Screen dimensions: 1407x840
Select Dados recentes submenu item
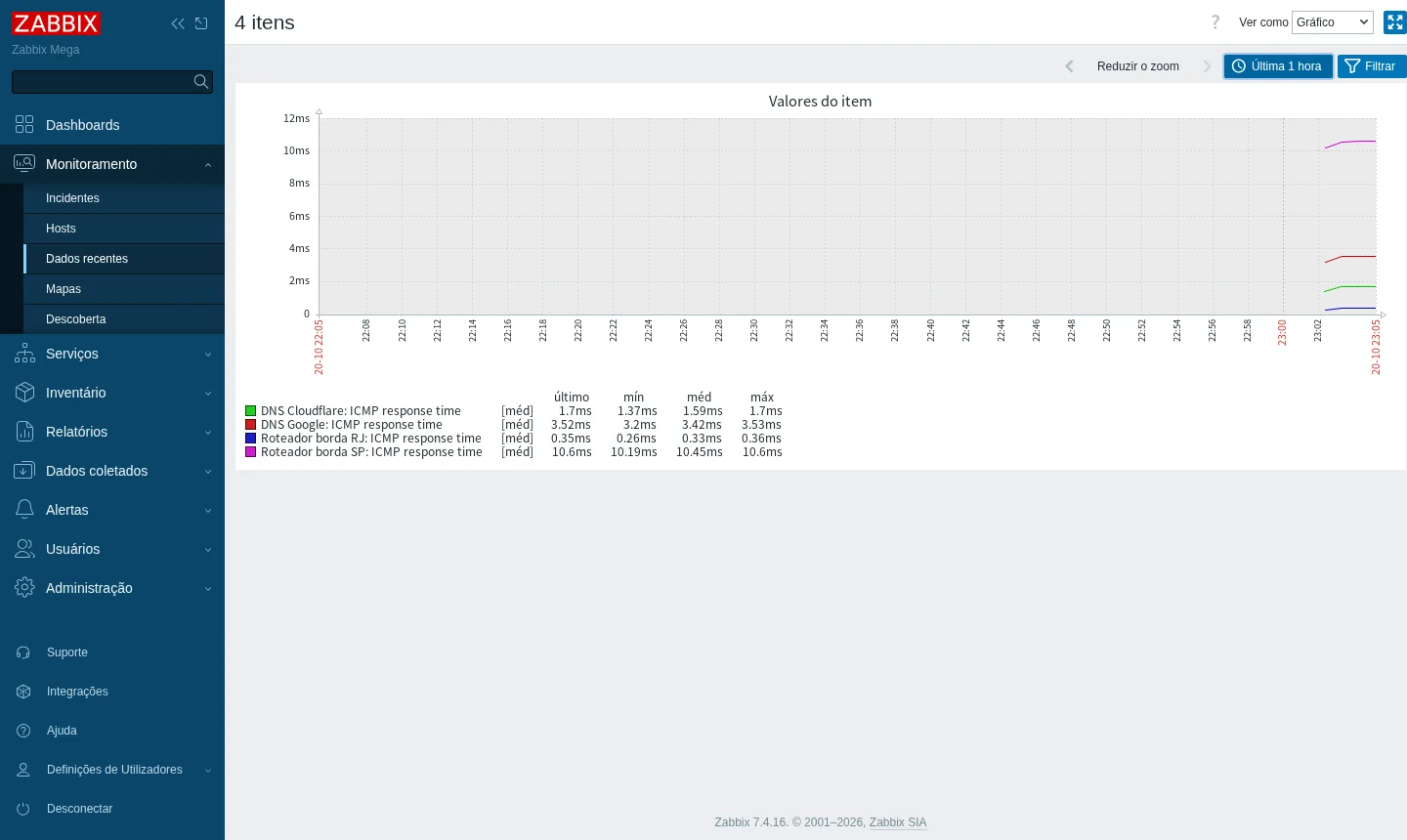[x=124, y=259]
